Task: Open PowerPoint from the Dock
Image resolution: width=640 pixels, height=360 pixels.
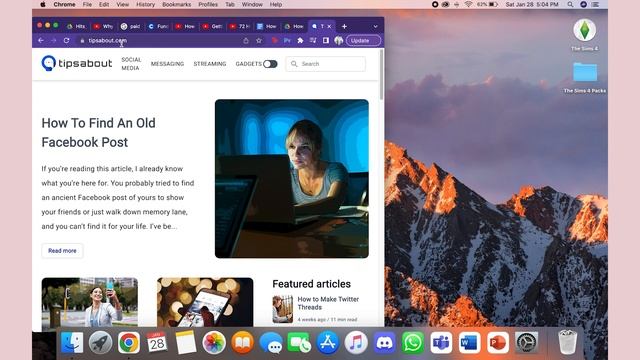Action: 498,342
